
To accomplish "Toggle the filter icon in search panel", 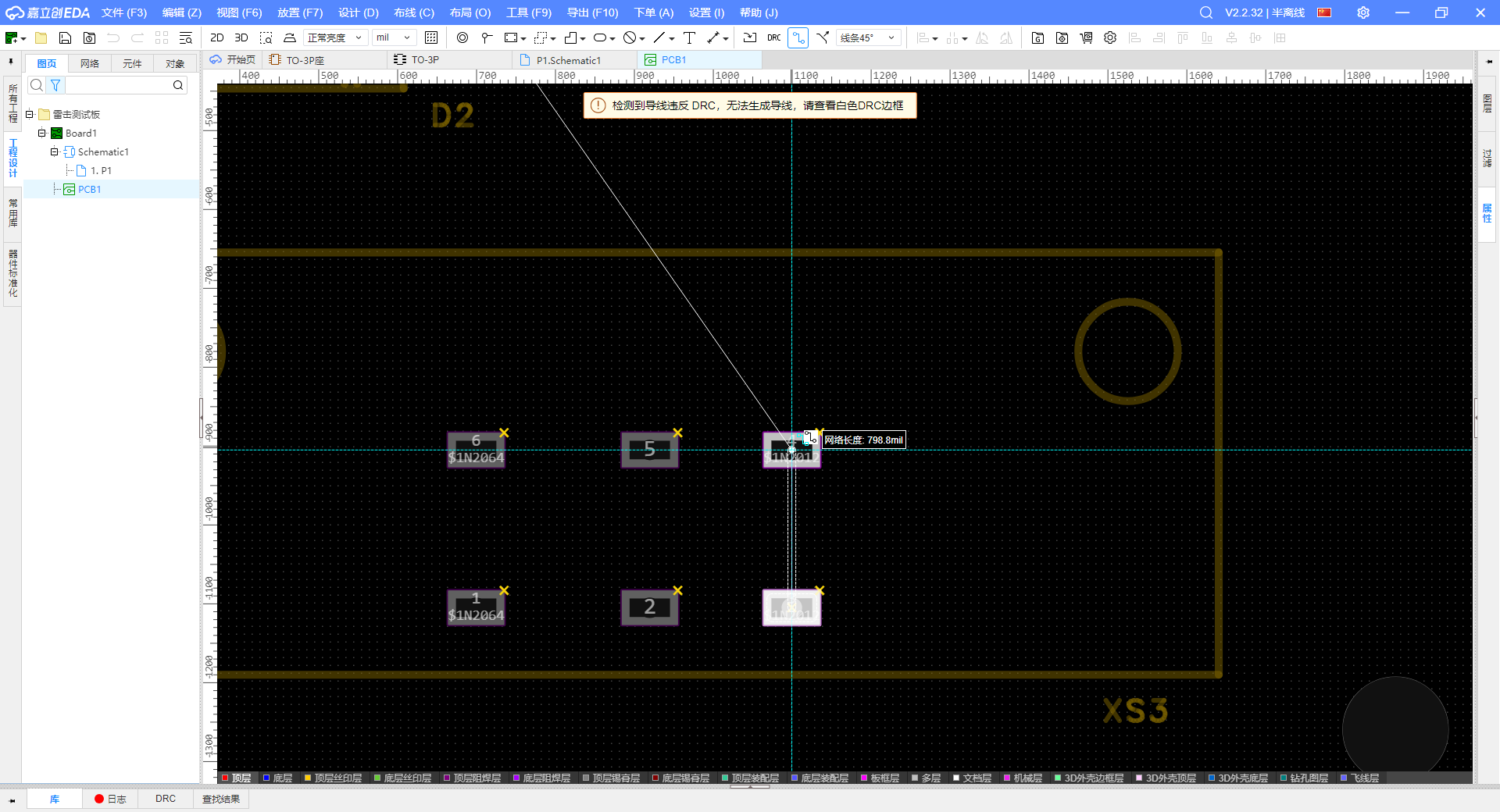I will (x=55, y=85).
